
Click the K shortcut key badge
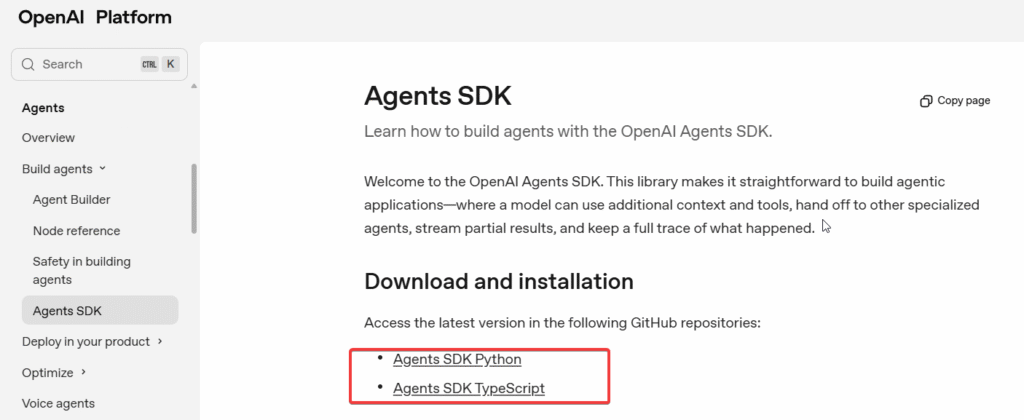click(x=171, y=64)
